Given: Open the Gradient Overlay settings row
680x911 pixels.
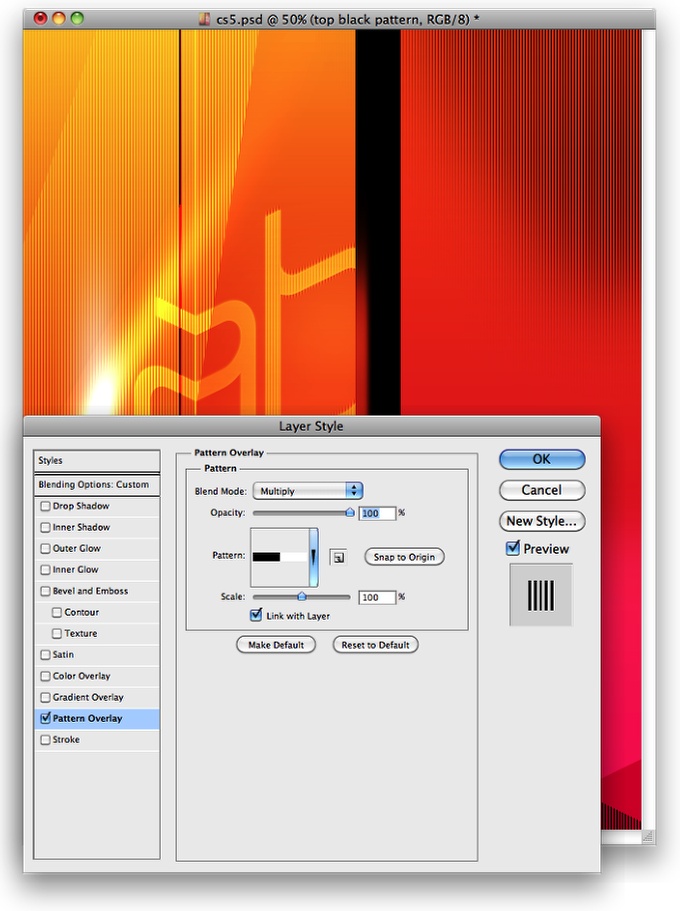Looking at the screenshot, I should (96, 697).
